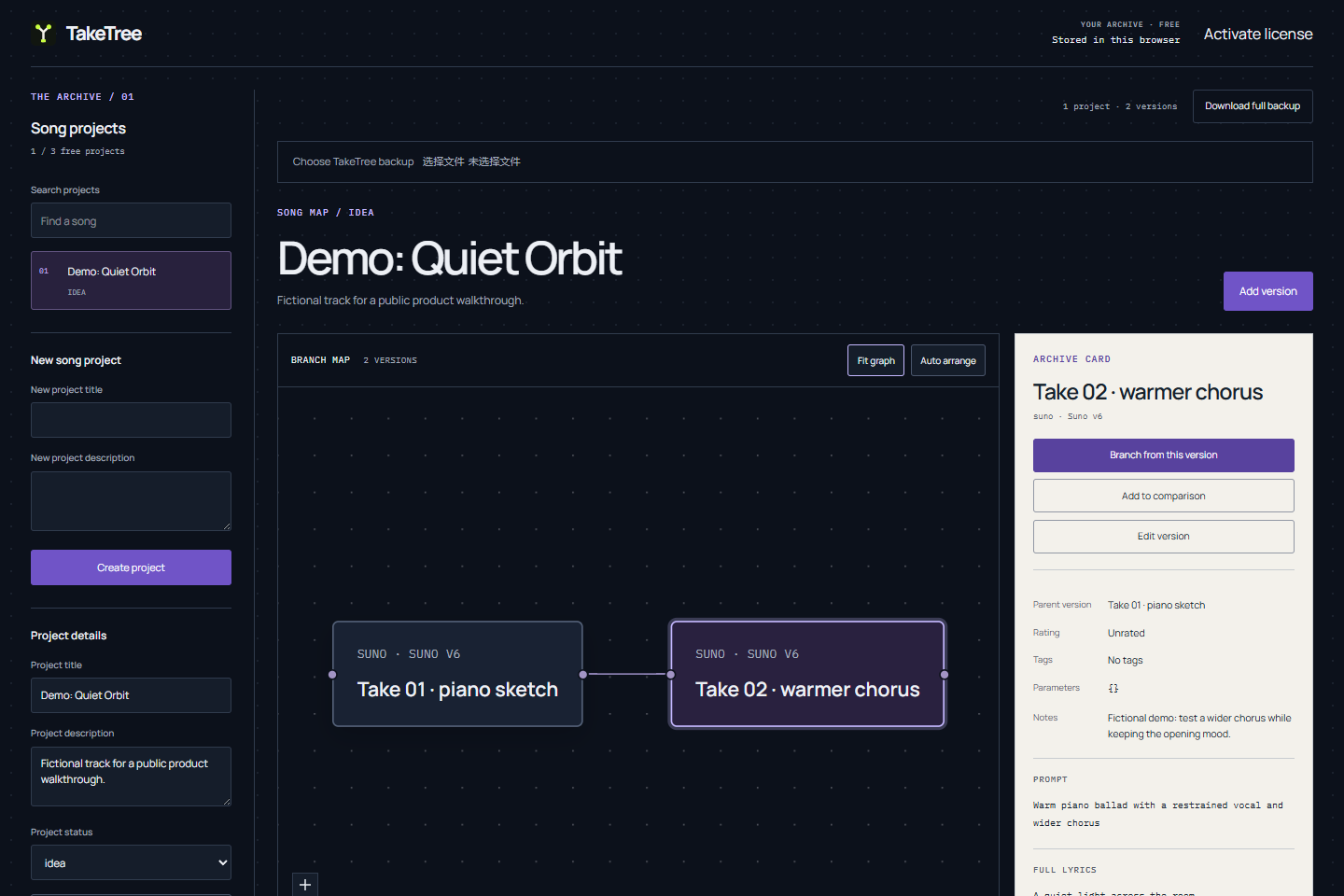This screenshot has width=1344, height=896.
Task: Focus the Find a song search field
Action: (x=131, y=220)
